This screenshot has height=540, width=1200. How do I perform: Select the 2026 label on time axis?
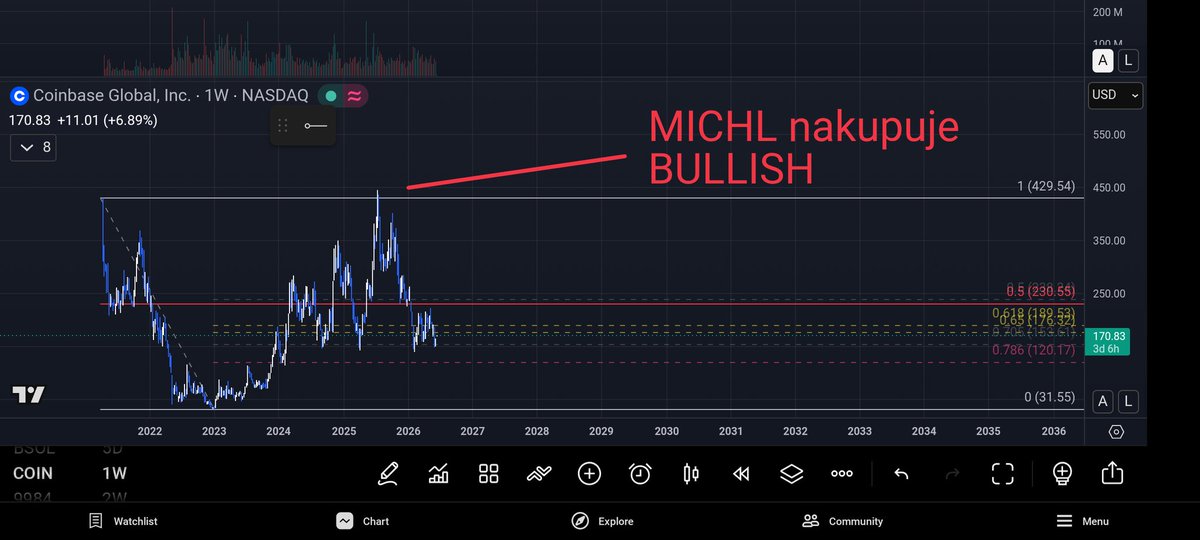[408, 431]
